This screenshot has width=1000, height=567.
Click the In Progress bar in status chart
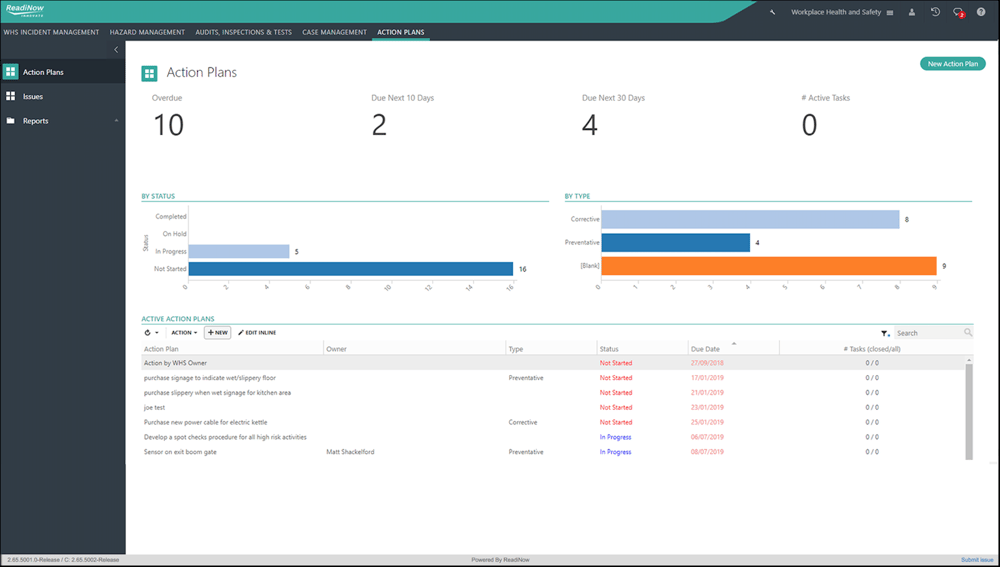click(x=239, y=251)
